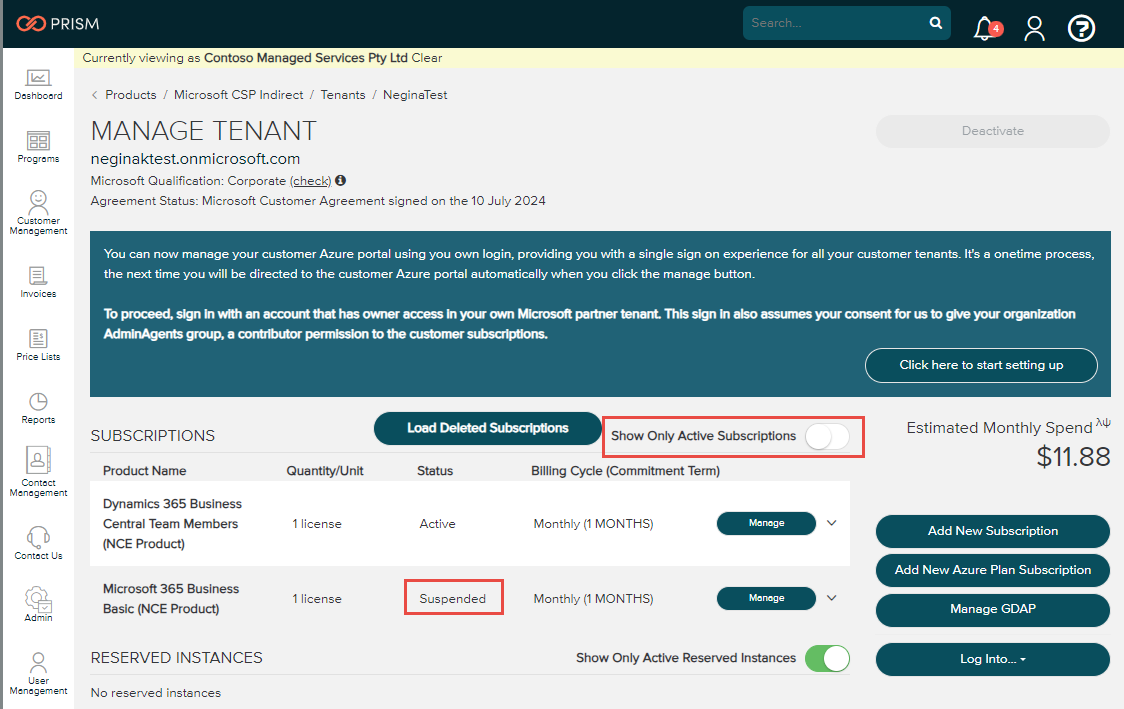Open notifications bell
Screen dimensions: 1124x709
pyautogui.click(x=986, y=29)
